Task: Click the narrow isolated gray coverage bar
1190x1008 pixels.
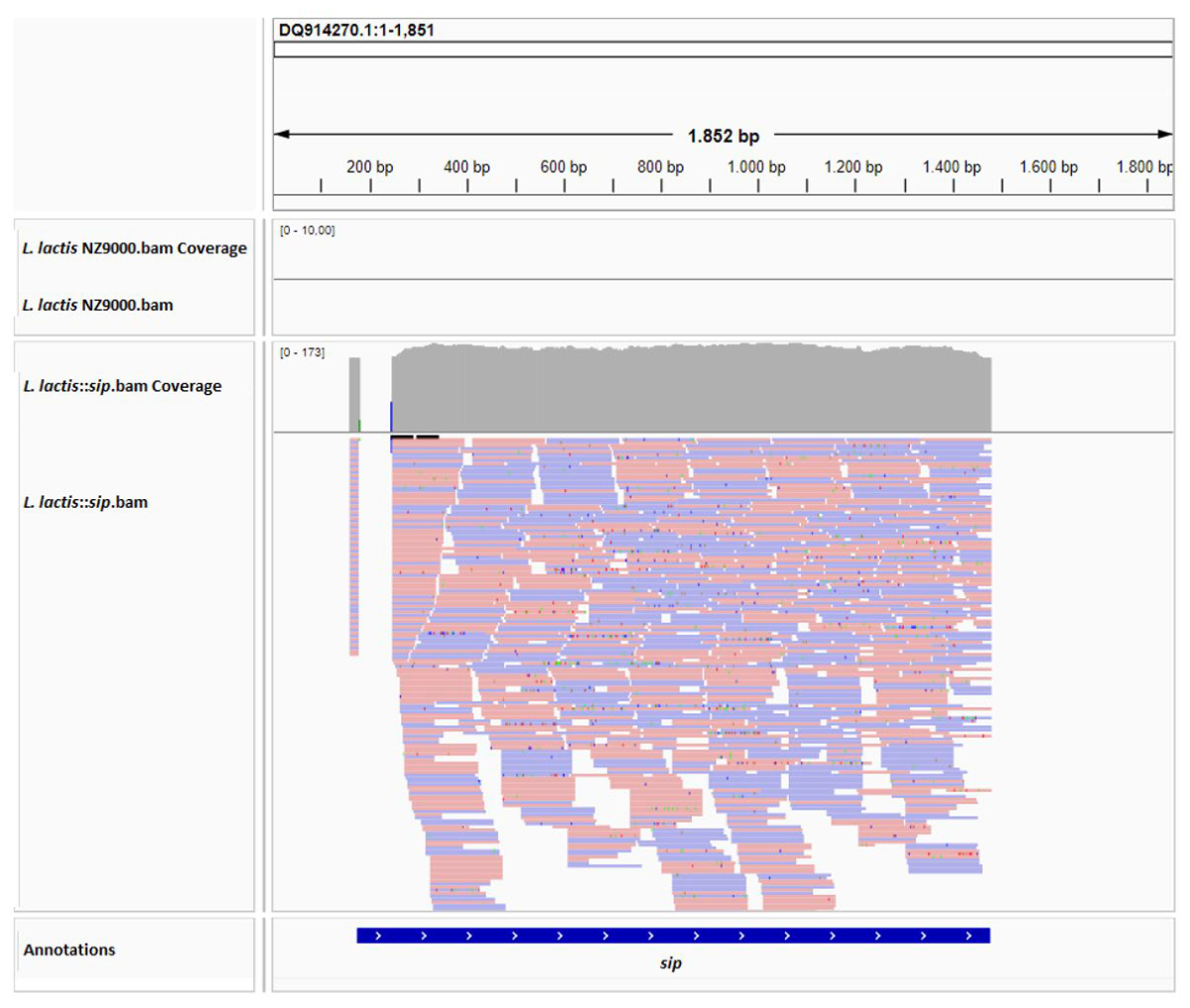Action: pos(354,395)
